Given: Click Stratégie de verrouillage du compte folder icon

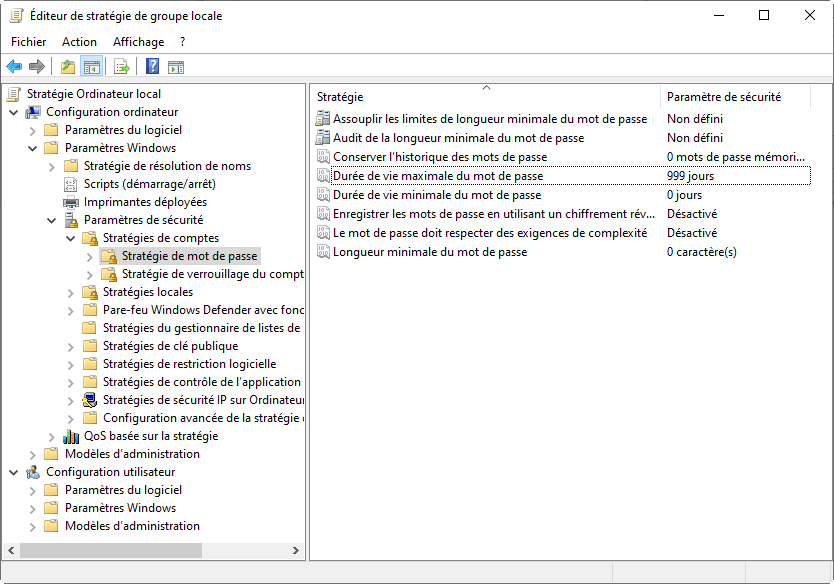Looking at the screenshot, I should 109,274.
